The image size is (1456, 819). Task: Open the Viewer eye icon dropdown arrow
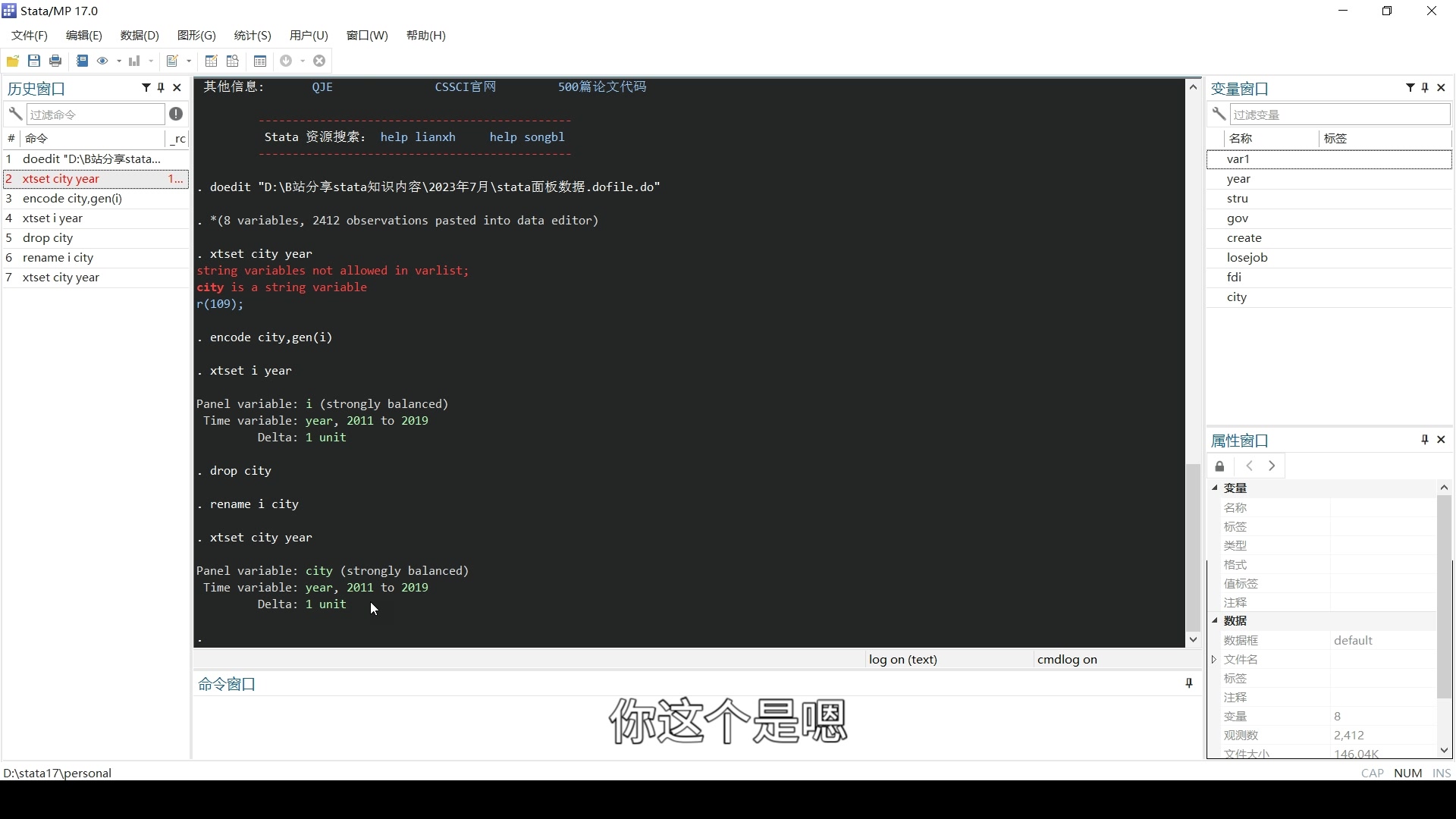pos(119,61)
